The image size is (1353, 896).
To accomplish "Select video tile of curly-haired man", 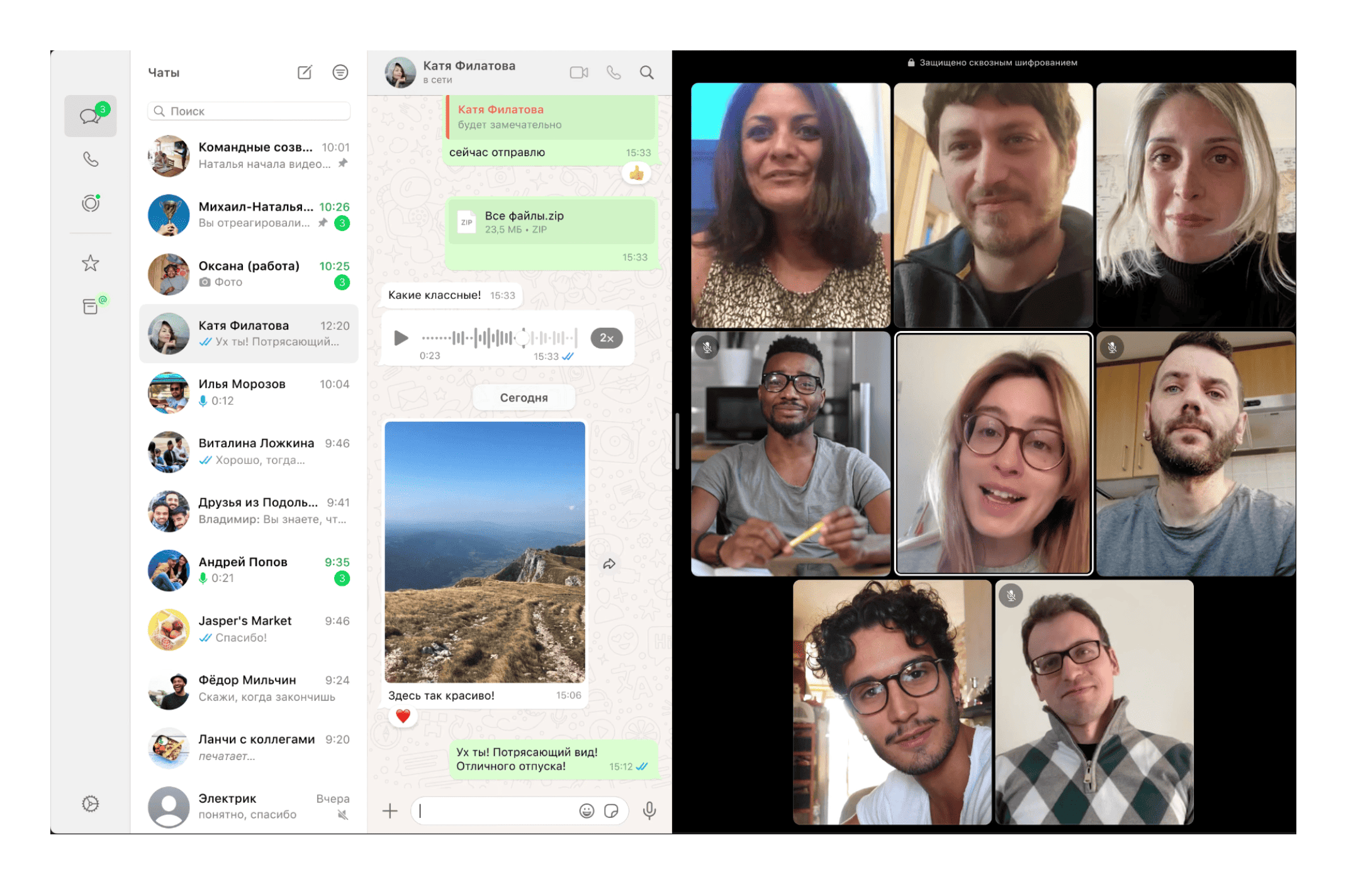I will point(892,702).
